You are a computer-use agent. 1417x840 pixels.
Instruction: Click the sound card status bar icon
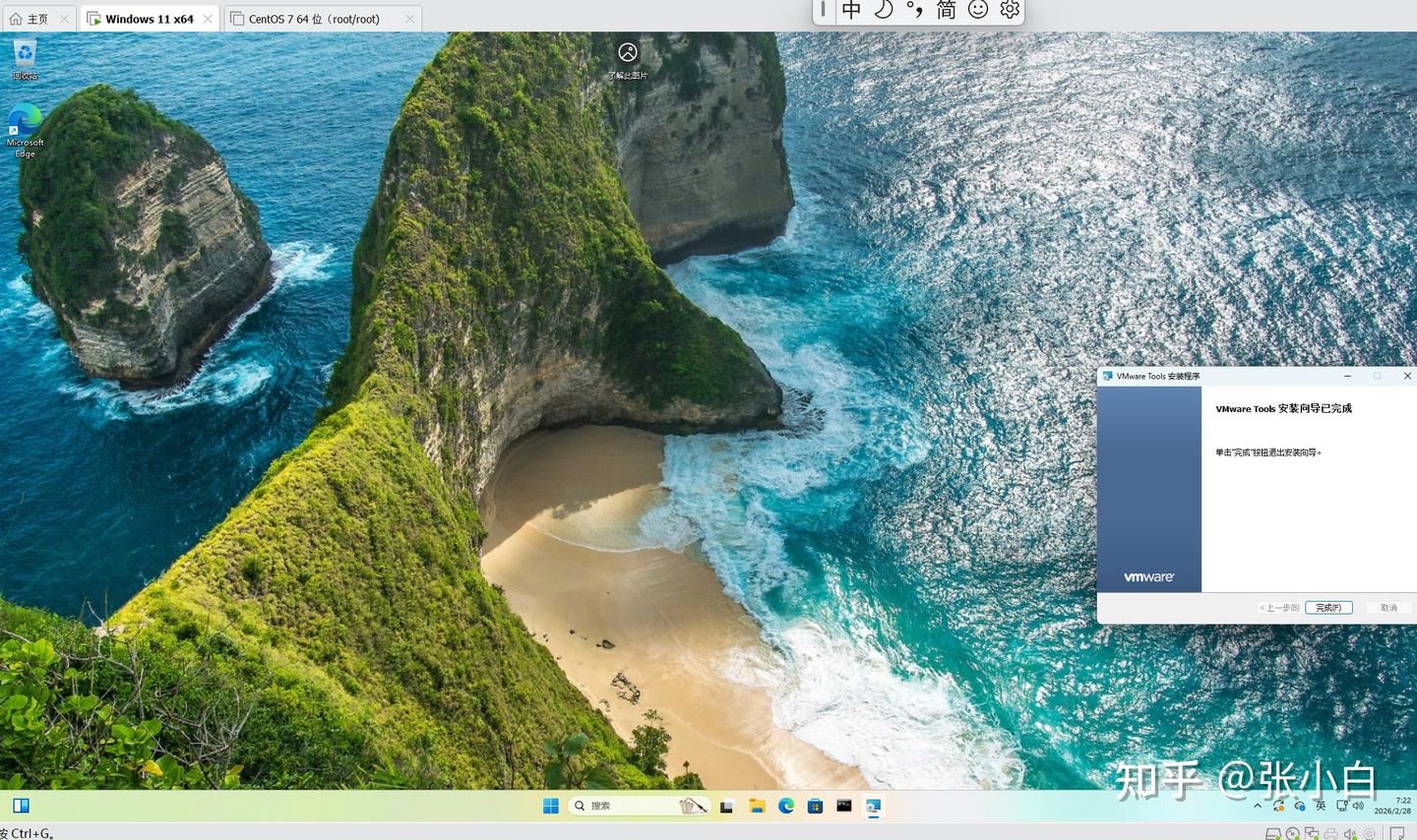pyautogui.click(x=1350, y=833)
